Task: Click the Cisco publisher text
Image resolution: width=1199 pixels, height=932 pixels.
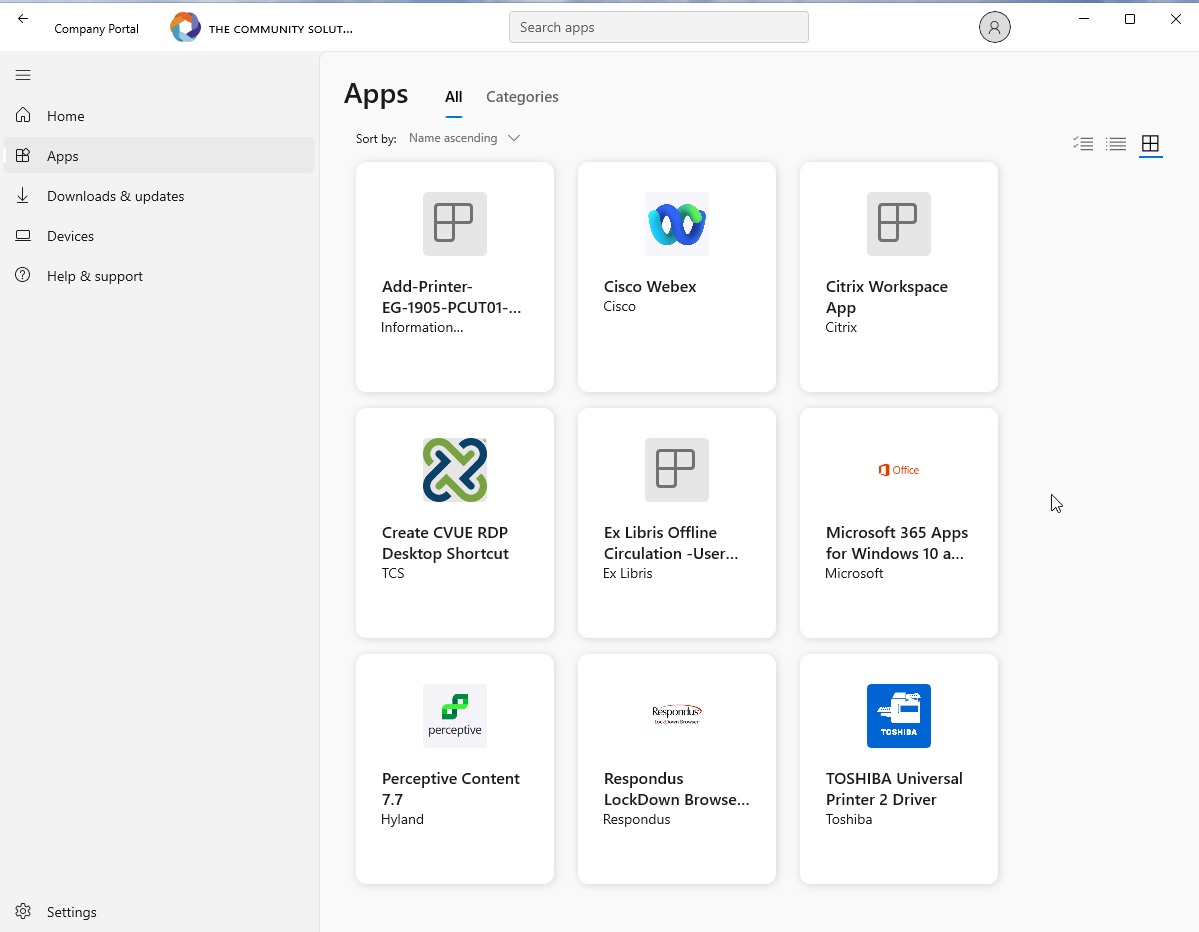Action: 619,307
